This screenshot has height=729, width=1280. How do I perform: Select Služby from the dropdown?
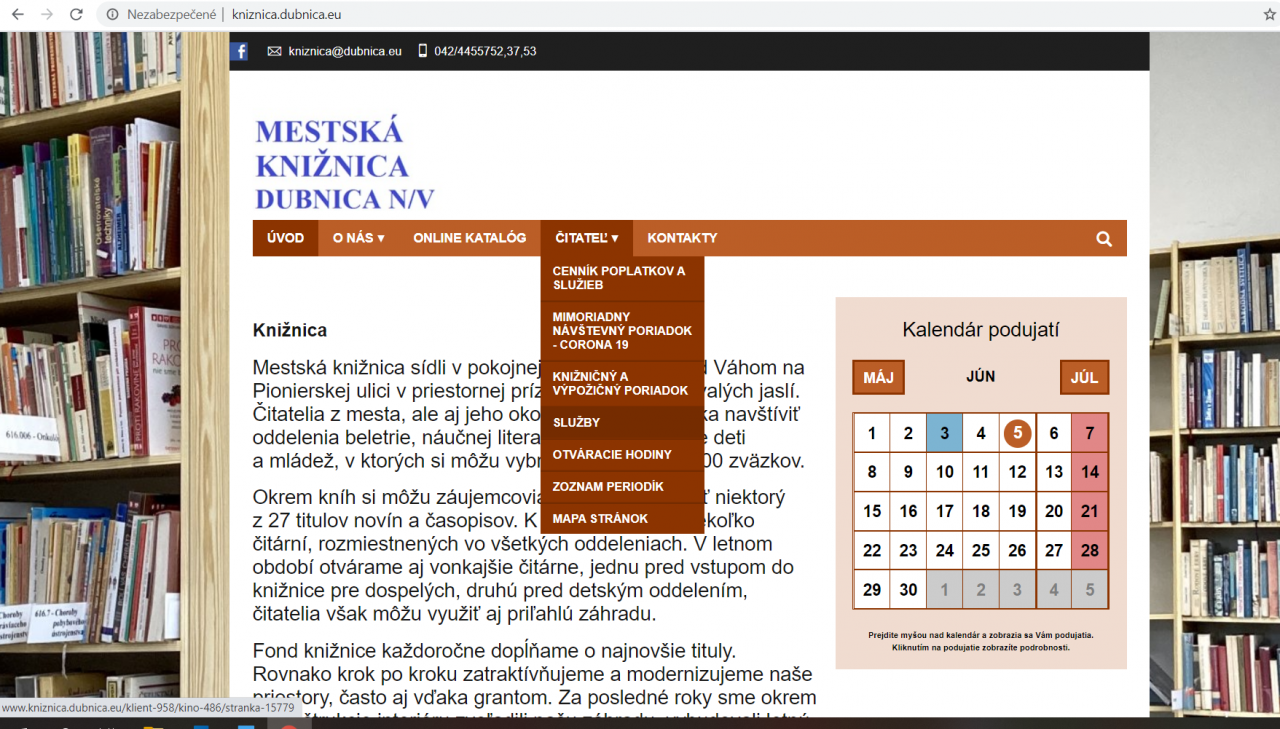[x=622, y=422]
